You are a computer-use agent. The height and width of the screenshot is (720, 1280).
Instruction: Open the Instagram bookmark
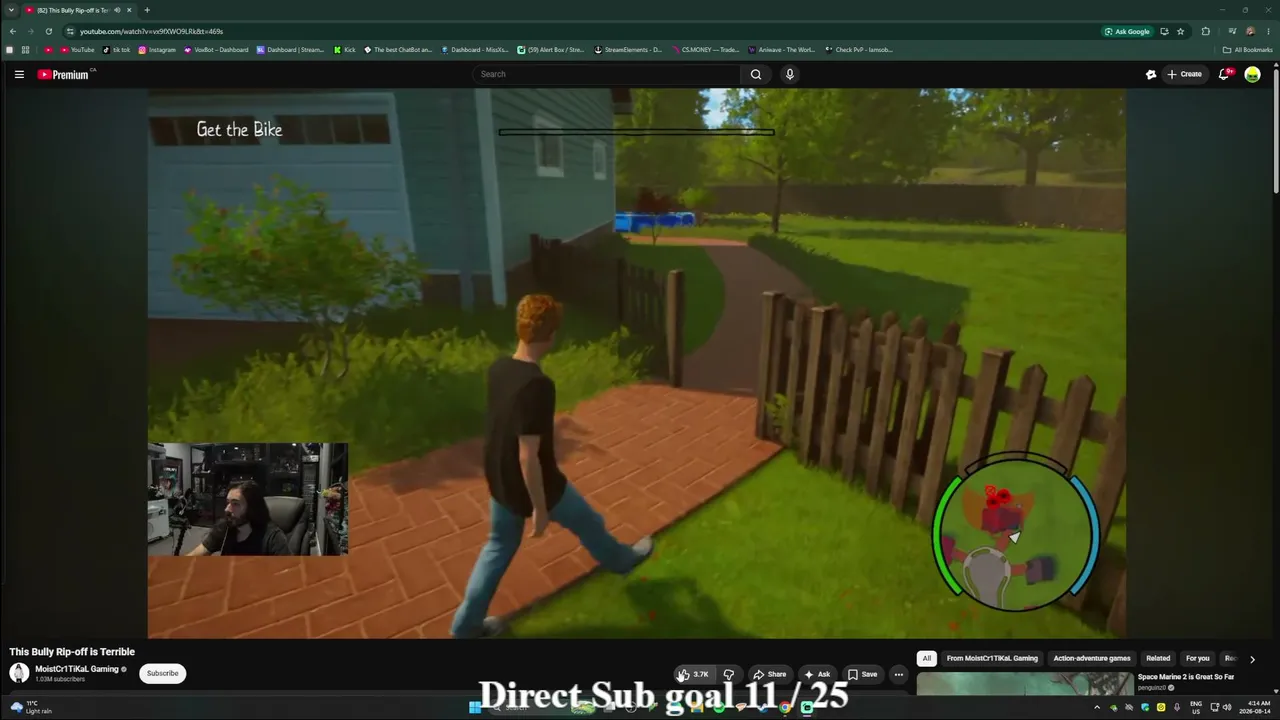tap(157, 50)
